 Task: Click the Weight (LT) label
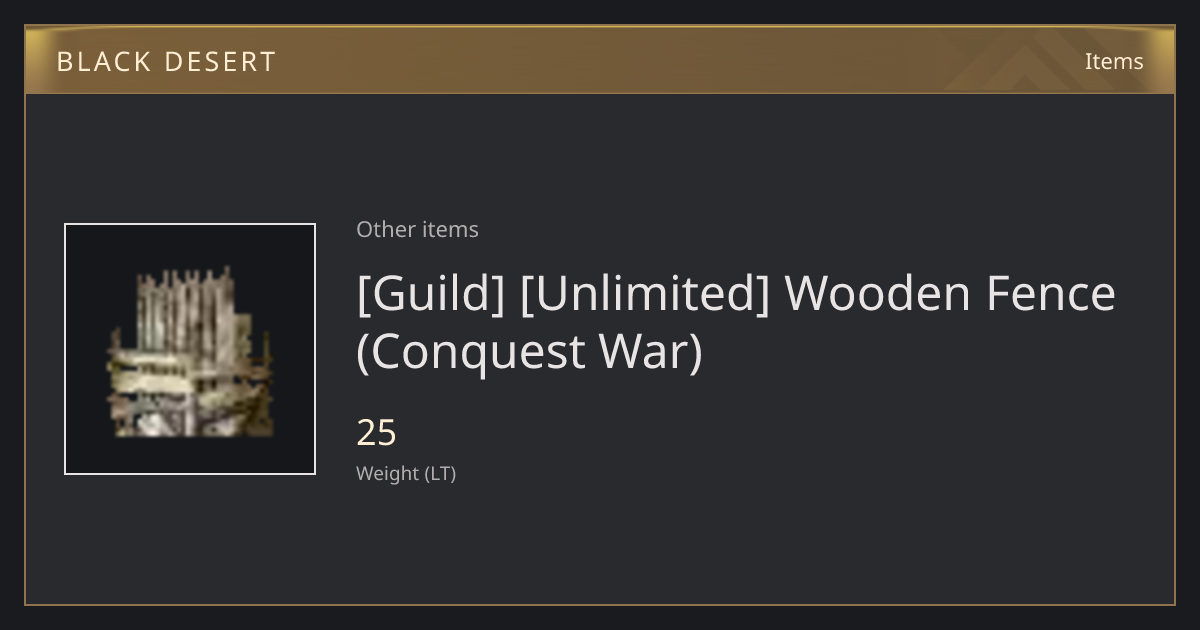tap(406, 473)
